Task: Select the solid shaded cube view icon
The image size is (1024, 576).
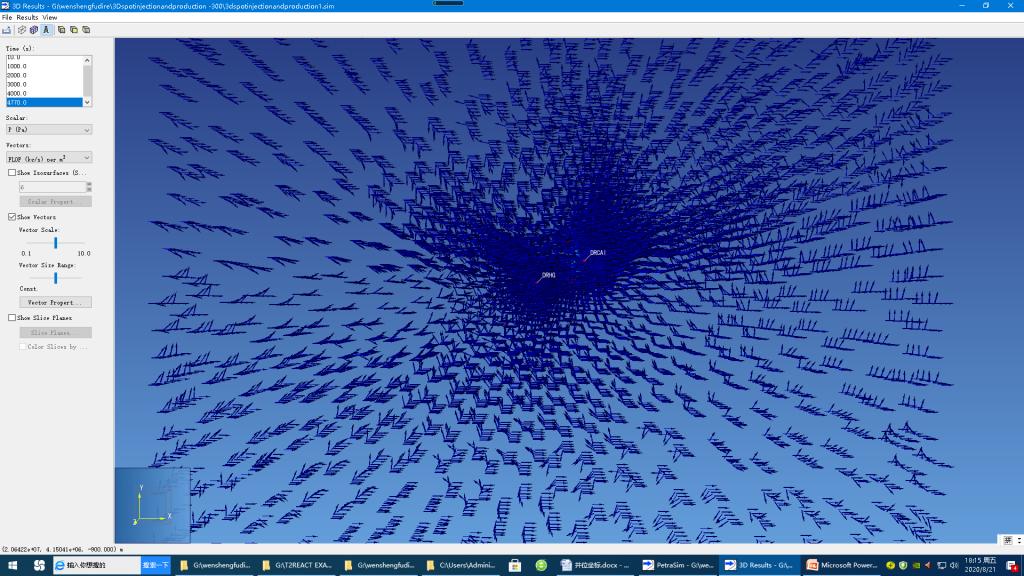Action: pyautogui.click(x=34, y=30)
